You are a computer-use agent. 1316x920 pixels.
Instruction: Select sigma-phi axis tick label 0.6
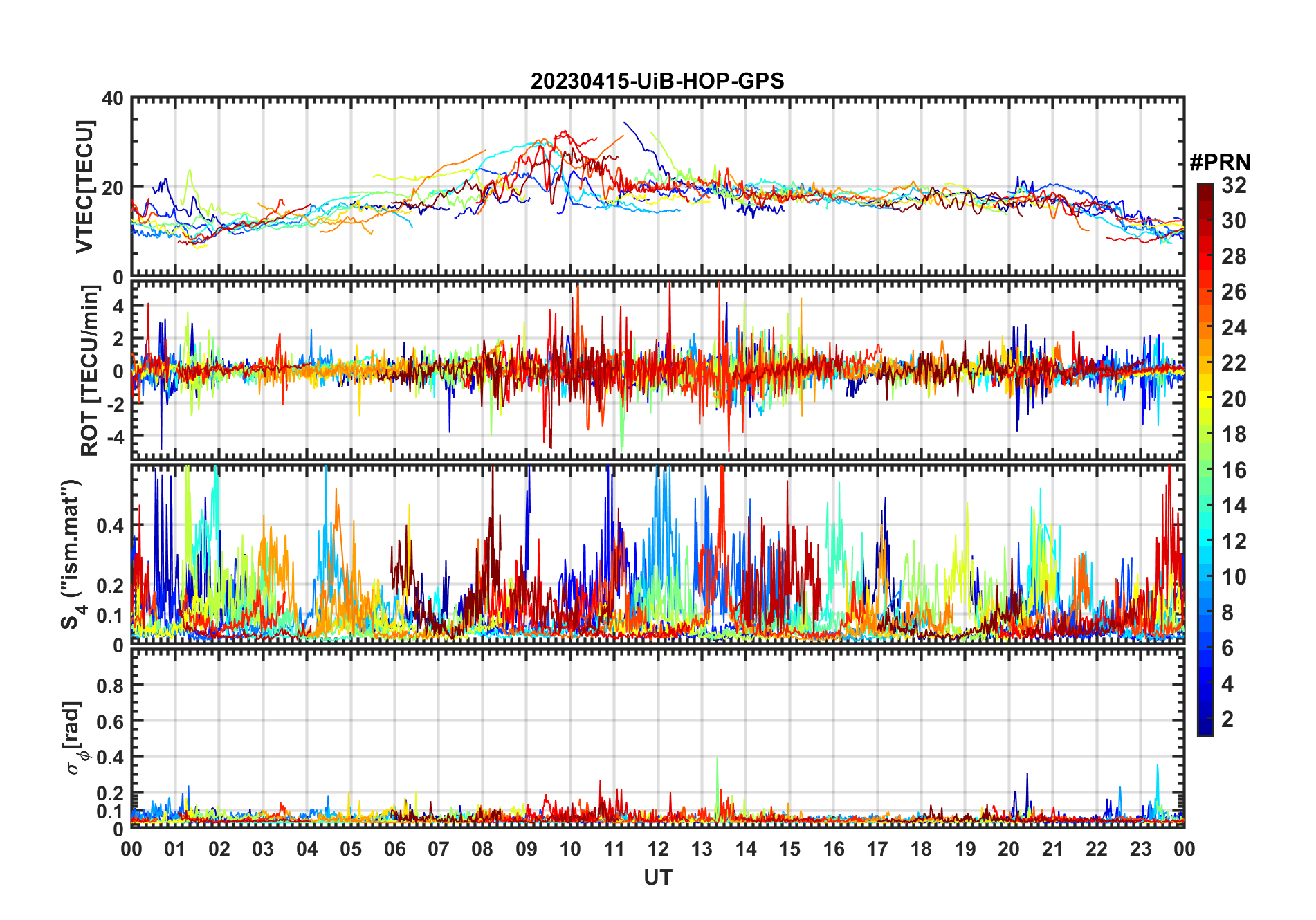(110, 721)
